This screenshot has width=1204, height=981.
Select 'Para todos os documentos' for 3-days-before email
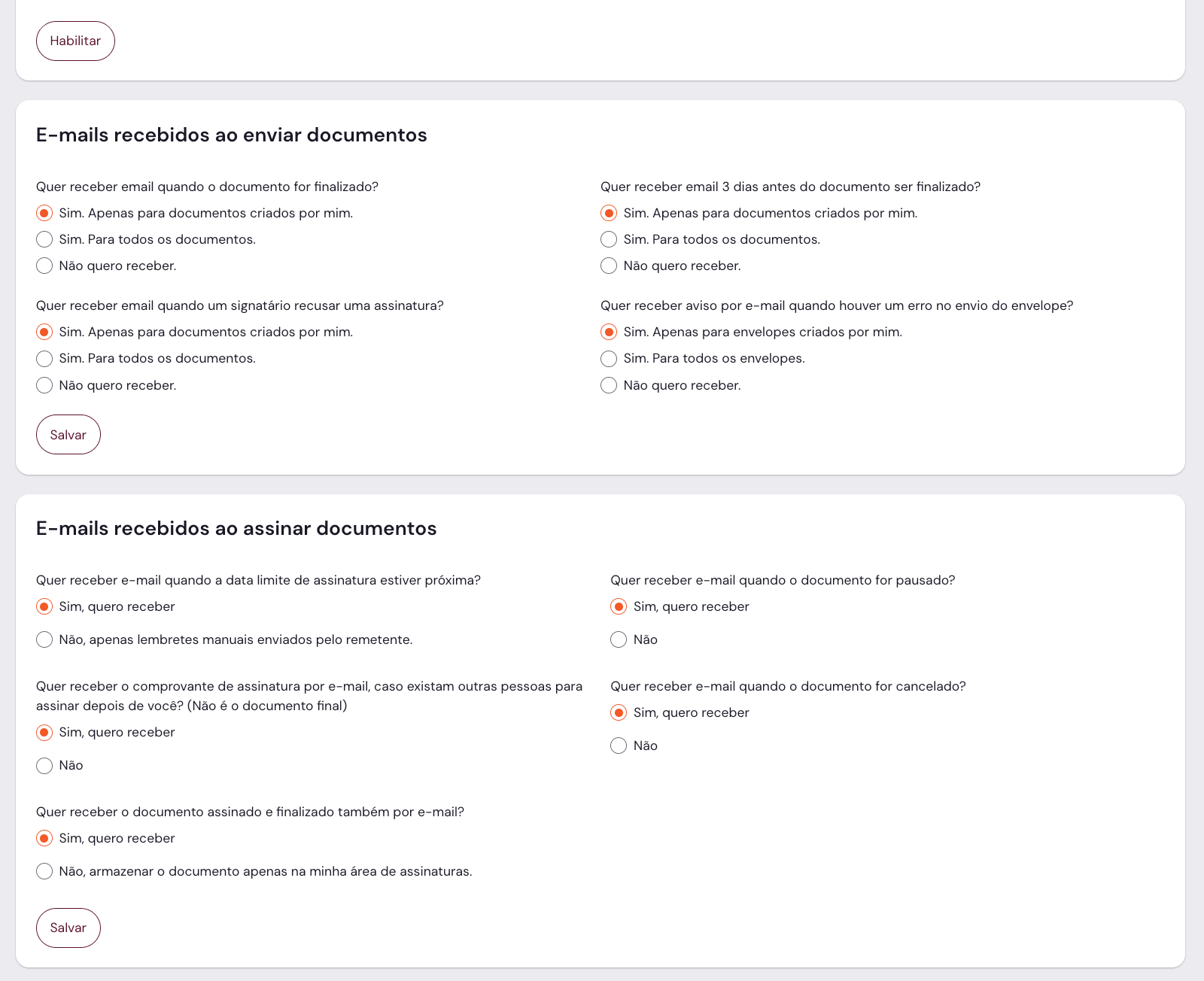click(609, 239)
